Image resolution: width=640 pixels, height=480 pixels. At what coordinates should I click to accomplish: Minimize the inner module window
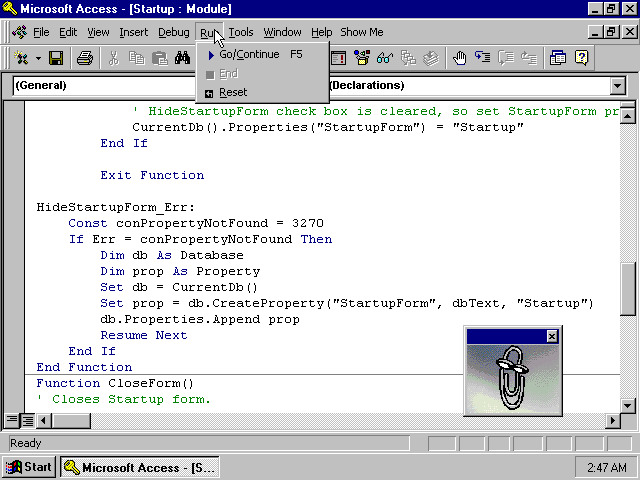[596, 32]
